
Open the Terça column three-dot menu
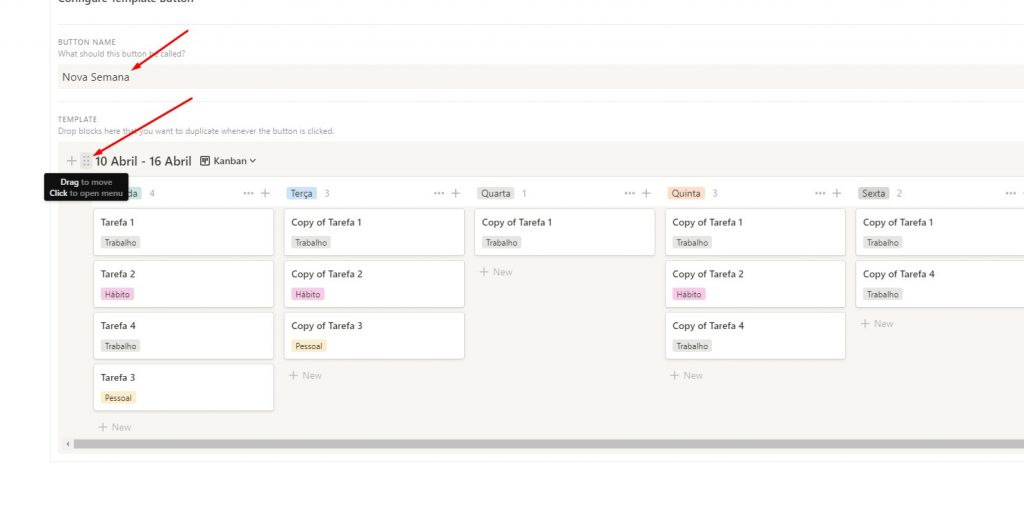(x=439, y=193)
